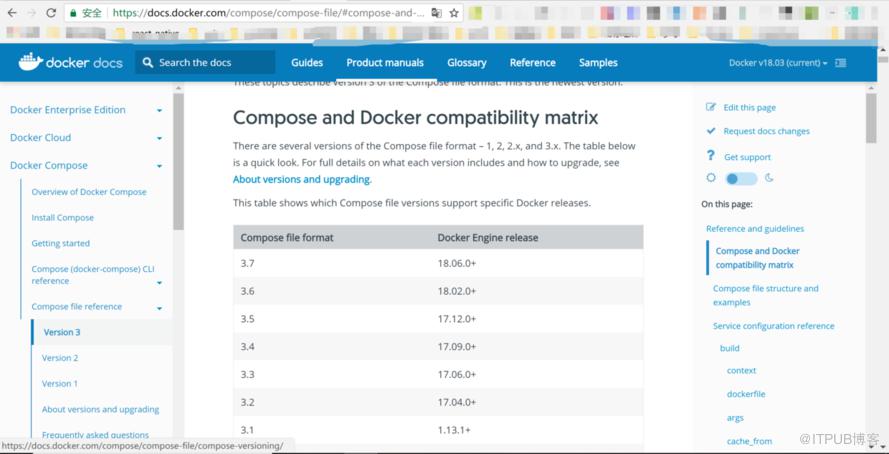Click the browser address bar URL

pos(269,12)
